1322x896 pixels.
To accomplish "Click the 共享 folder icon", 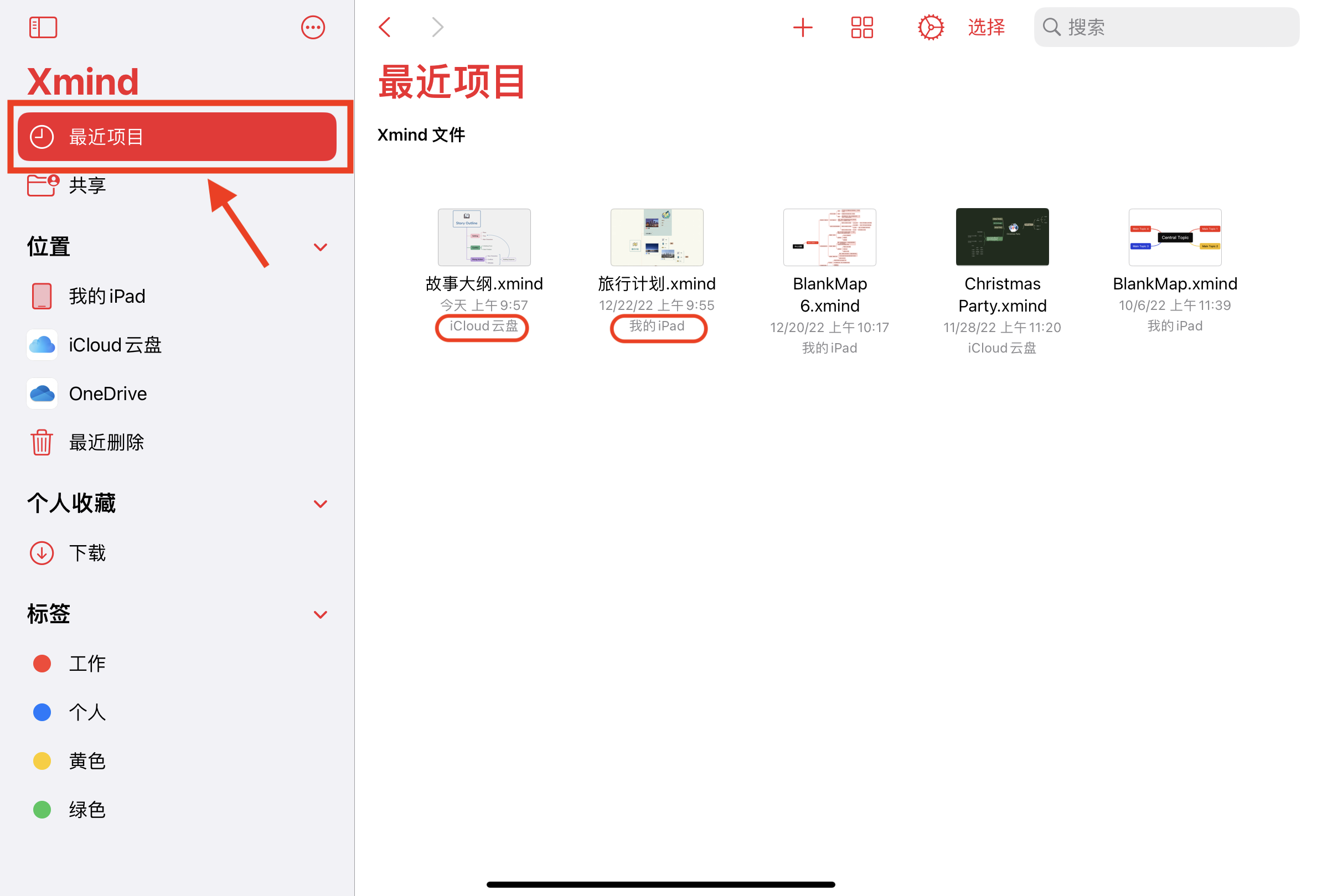I will 43,185.
